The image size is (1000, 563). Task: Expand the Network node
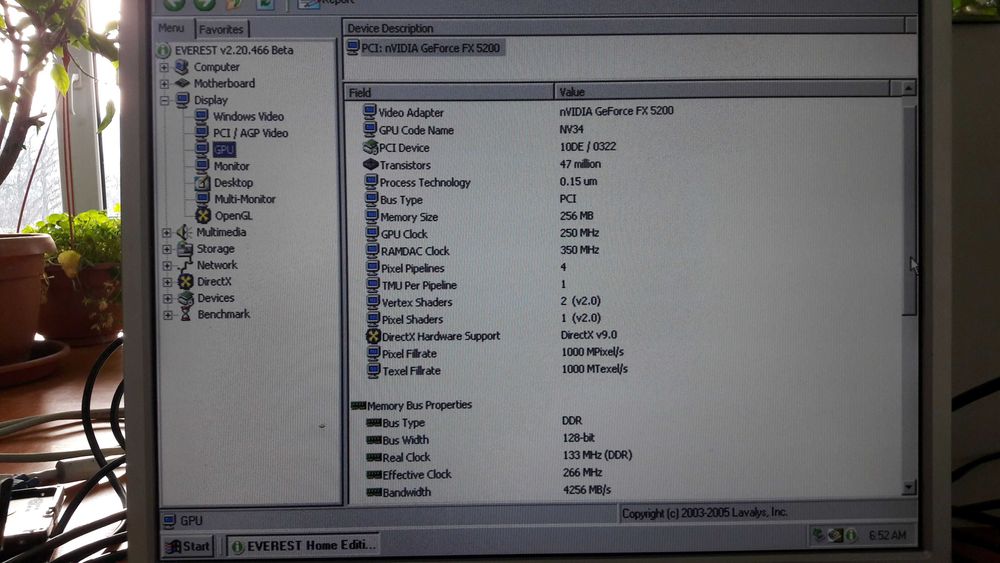167,266
